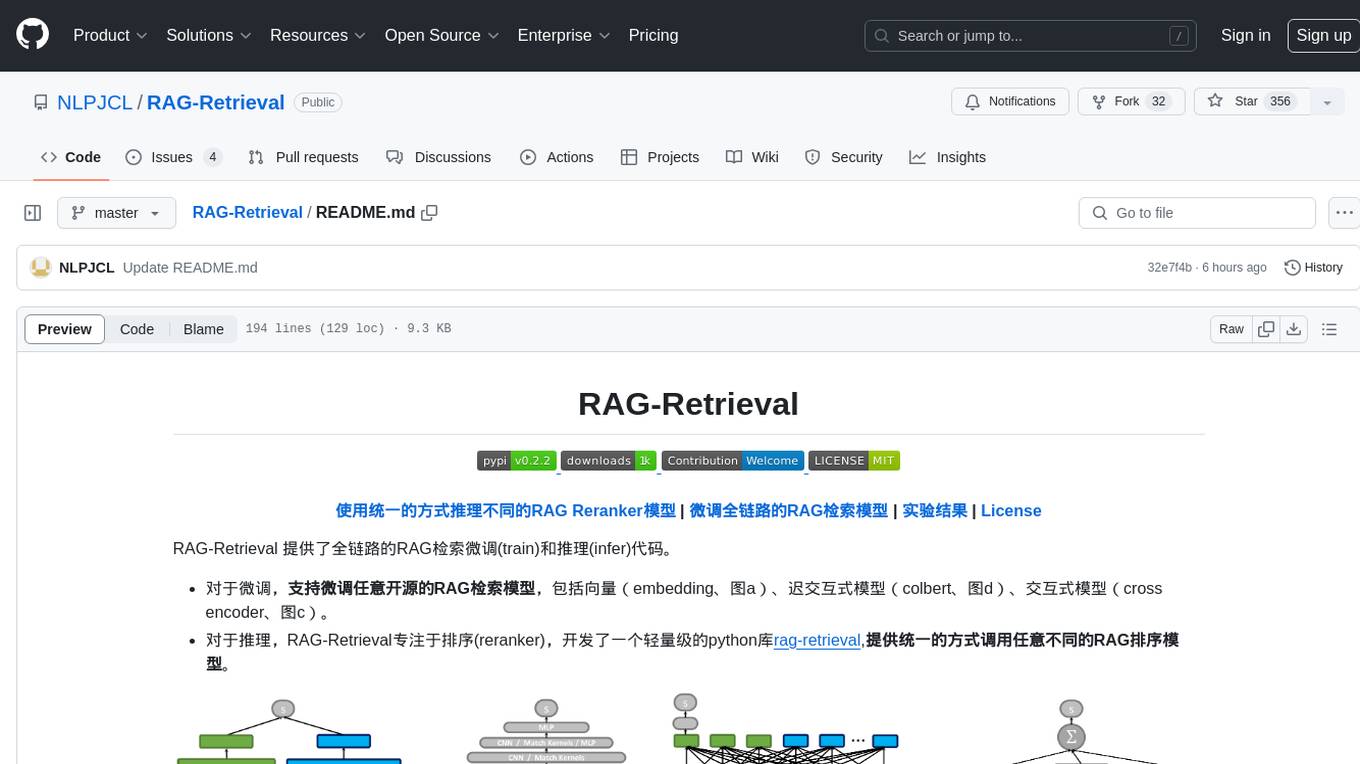Open commit 32e7f4b
This screenshot has height=764, width=1360.
pyautogui.click(x=1170, y=268)
